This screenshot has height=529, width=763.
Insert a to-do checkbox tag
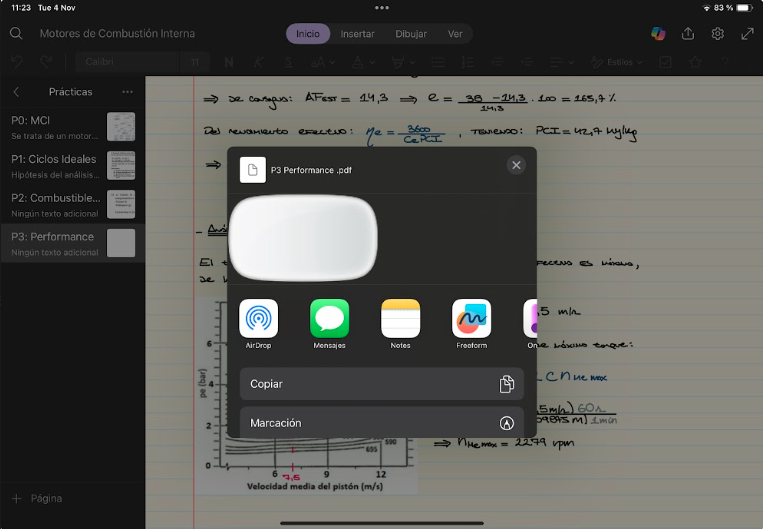[x=665, y=62]
